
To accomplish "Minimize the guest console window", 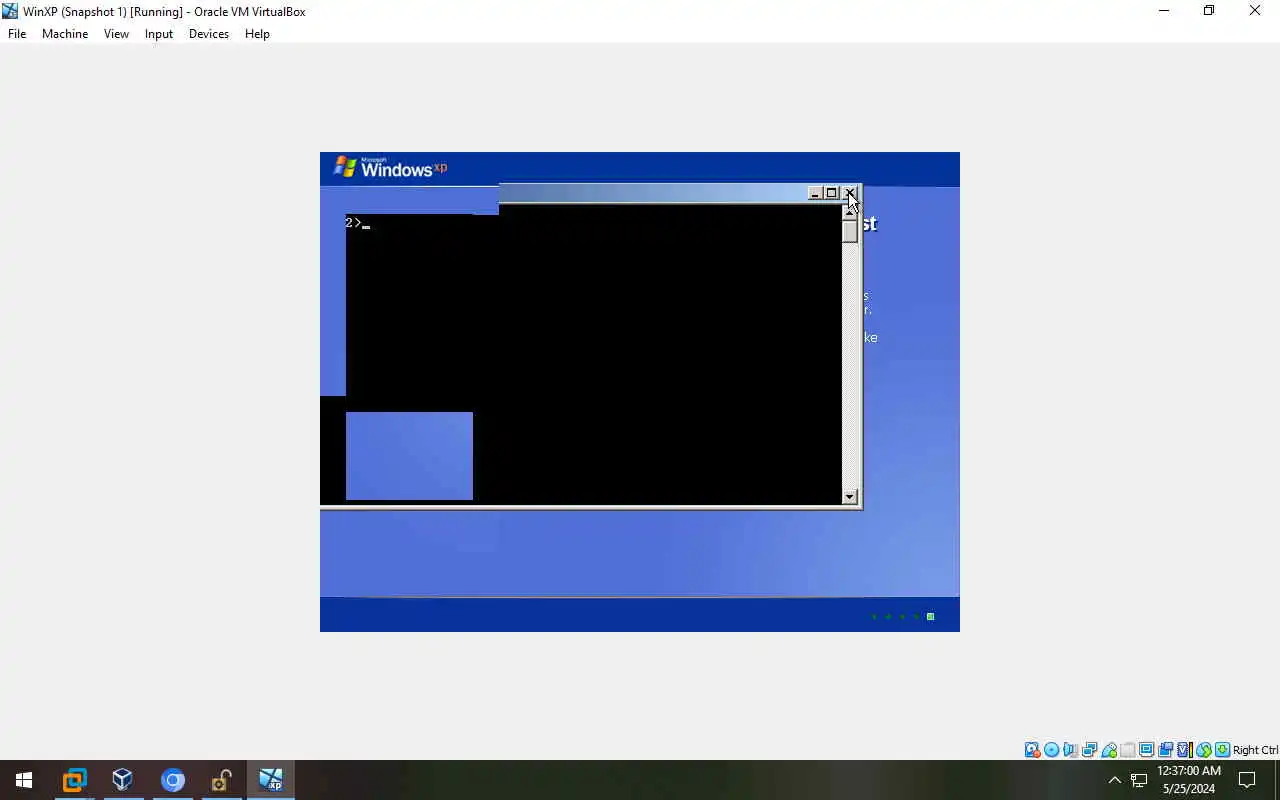I will pyautogui.click(x=815, y=193).
